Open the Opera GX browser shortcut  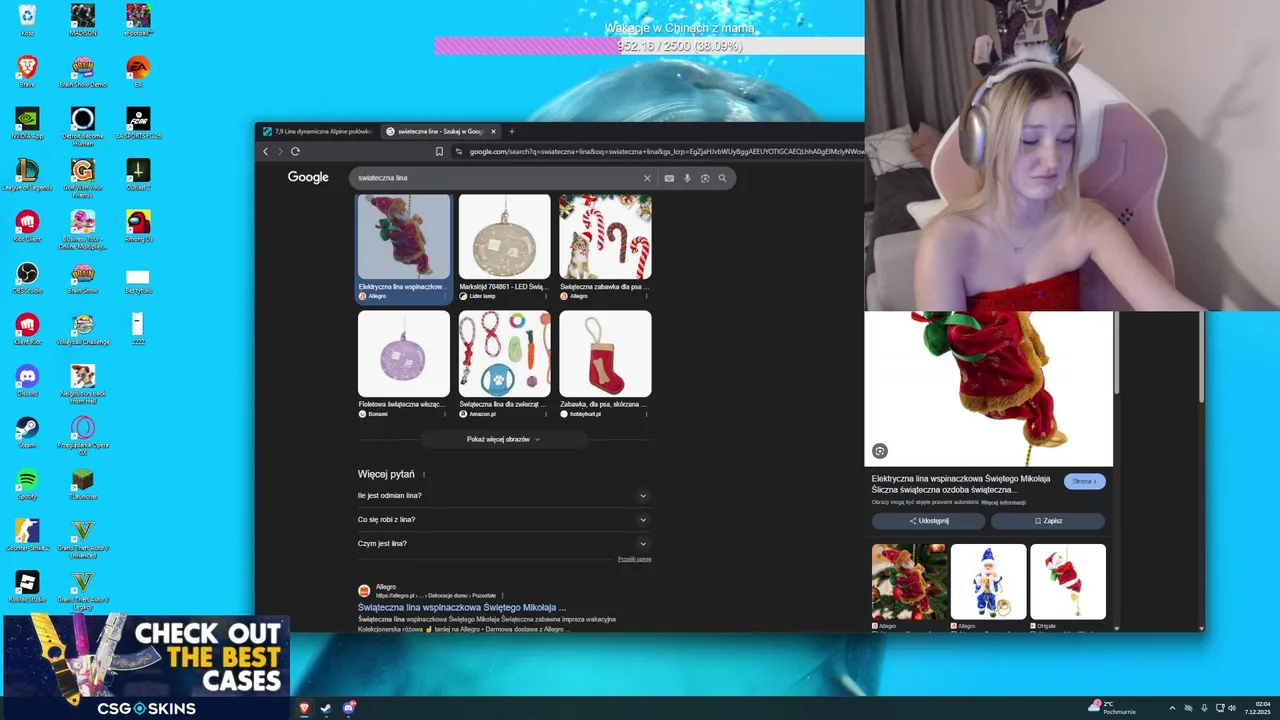point(83,434)
